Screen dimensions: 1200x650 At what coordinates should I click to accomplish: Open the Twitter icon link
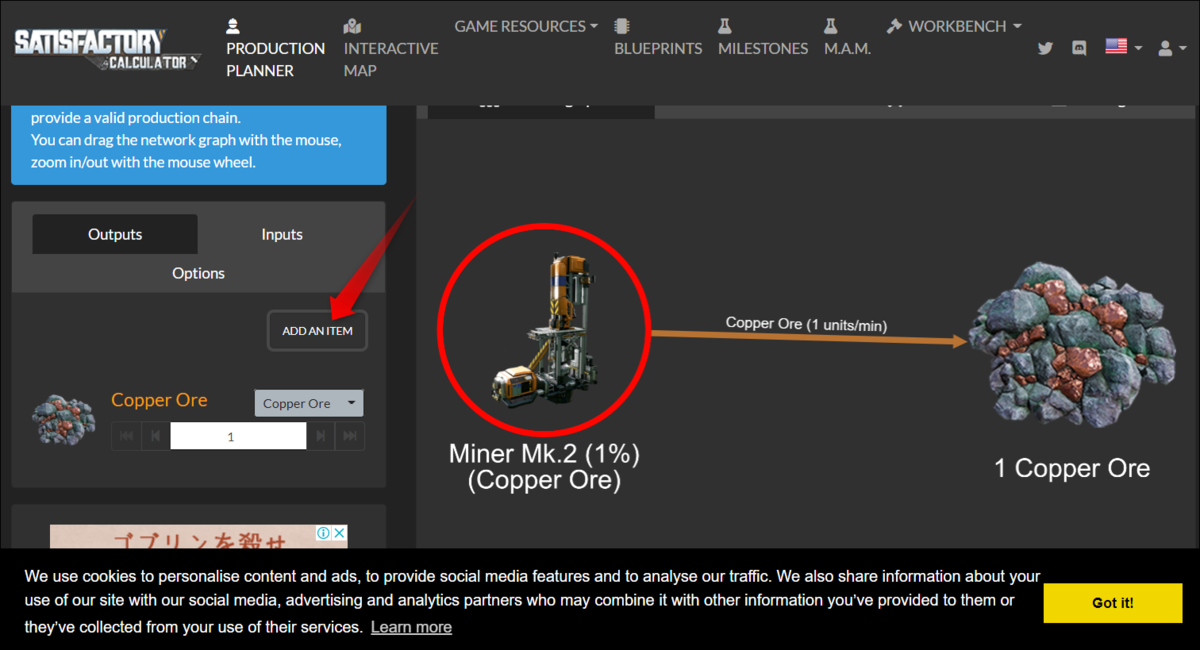(x=1045, y=47)
